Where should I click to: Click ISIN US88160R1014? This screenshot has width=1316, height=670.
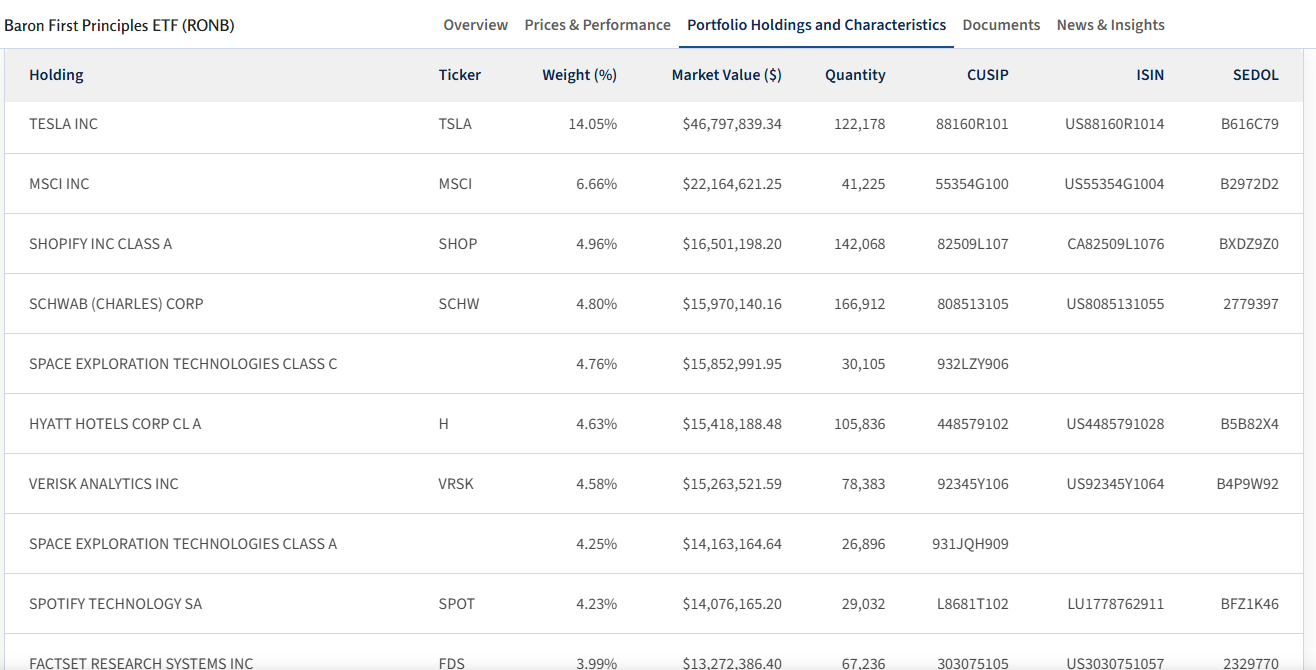click(x=1115, y=124)
